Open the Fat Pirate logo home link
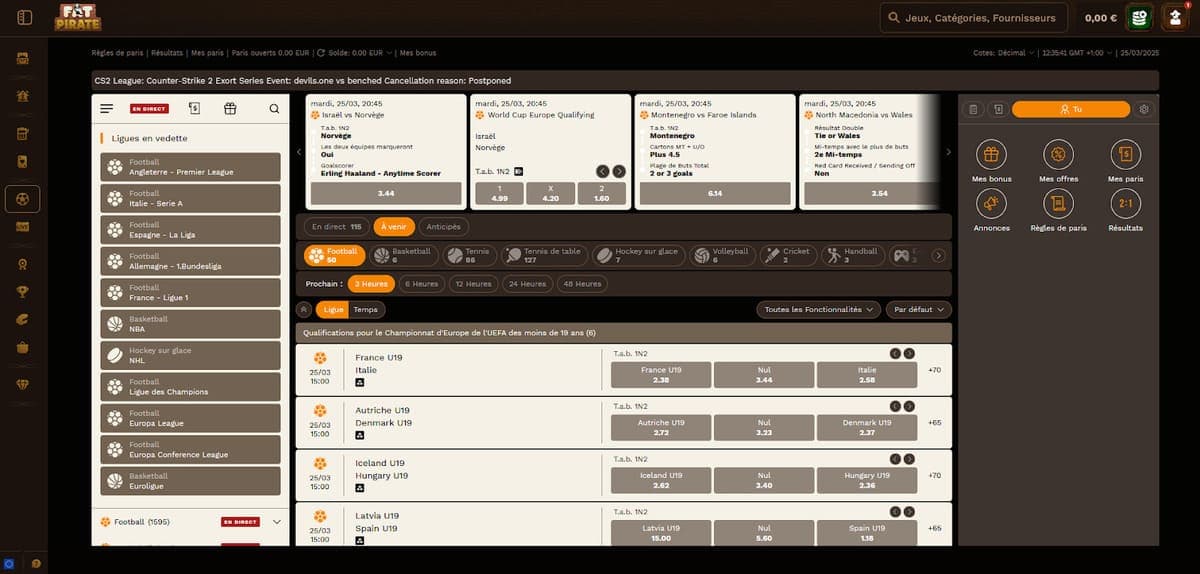 pyautogui.click(x=77, y=17)
